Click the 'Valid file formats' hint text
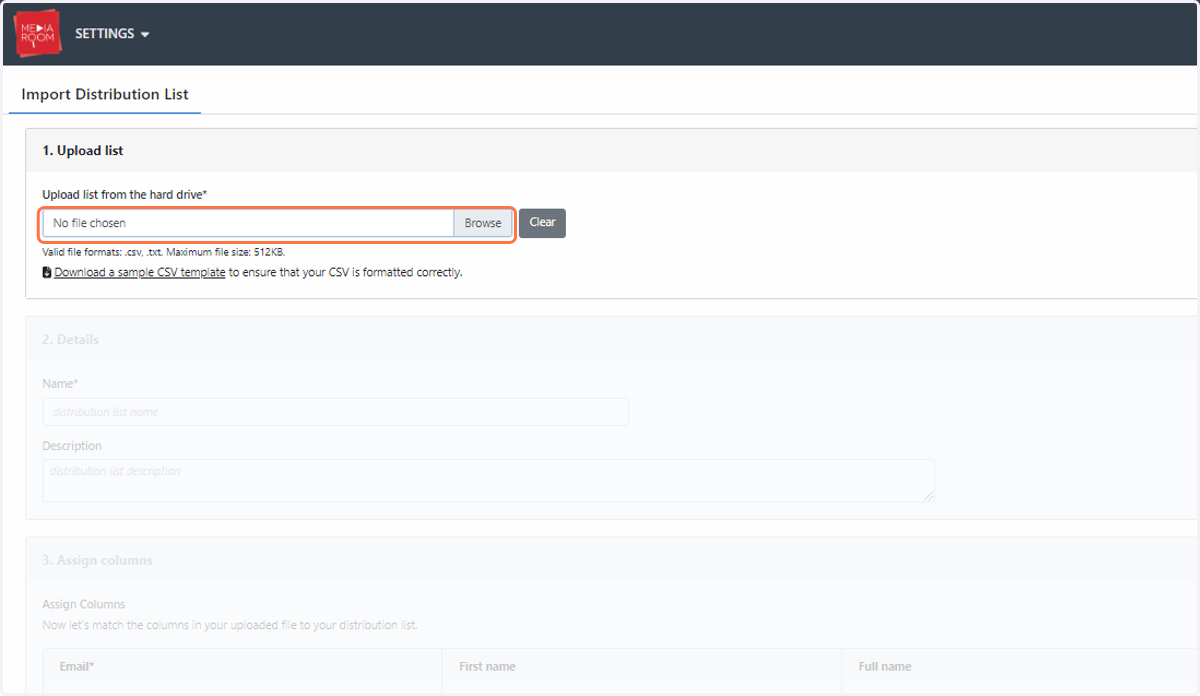The height and width of the screenshot is (696, 1200). coord(164,252)
